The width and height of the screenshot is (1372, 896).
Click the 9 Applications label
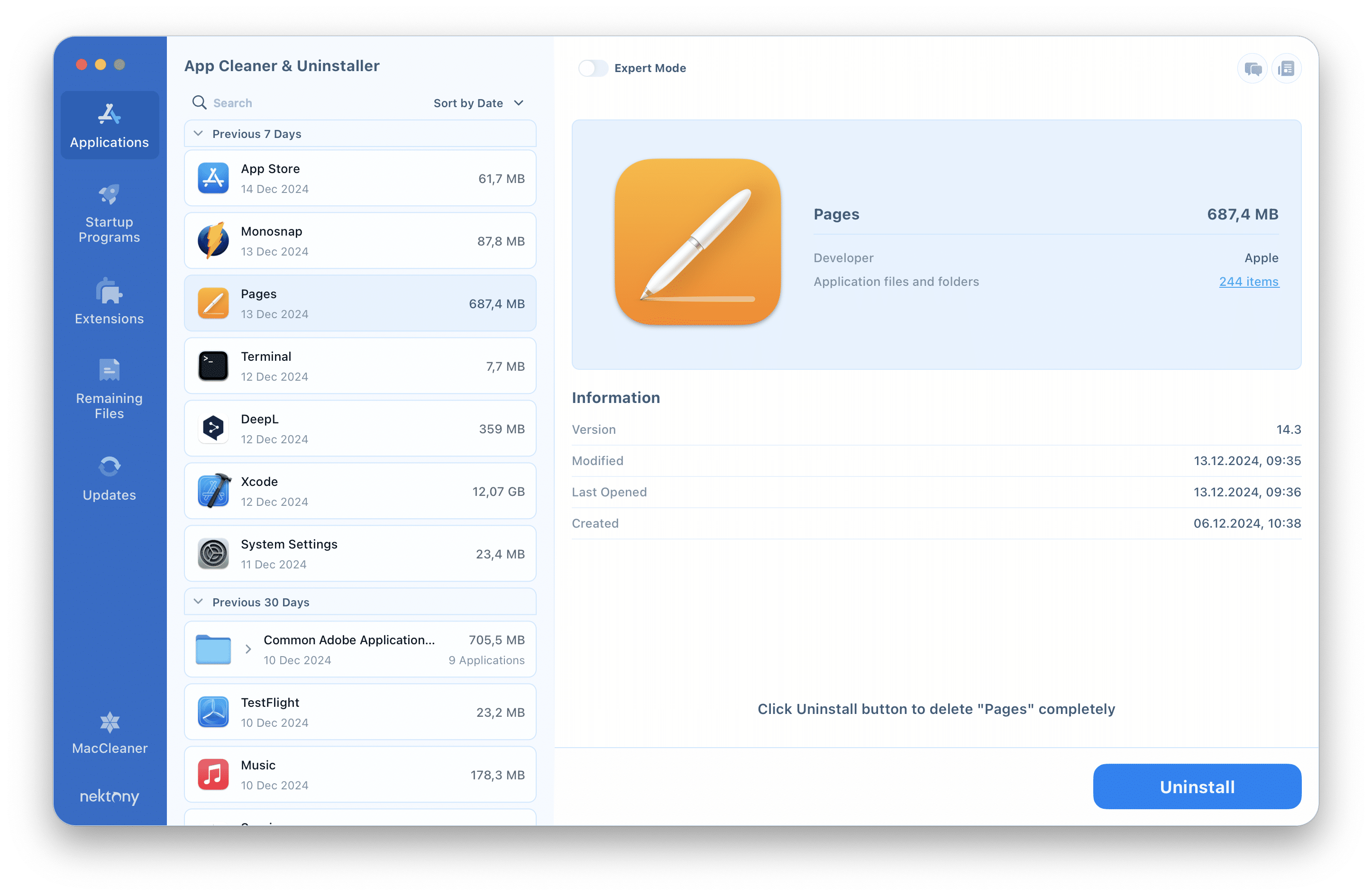point(486,660)
